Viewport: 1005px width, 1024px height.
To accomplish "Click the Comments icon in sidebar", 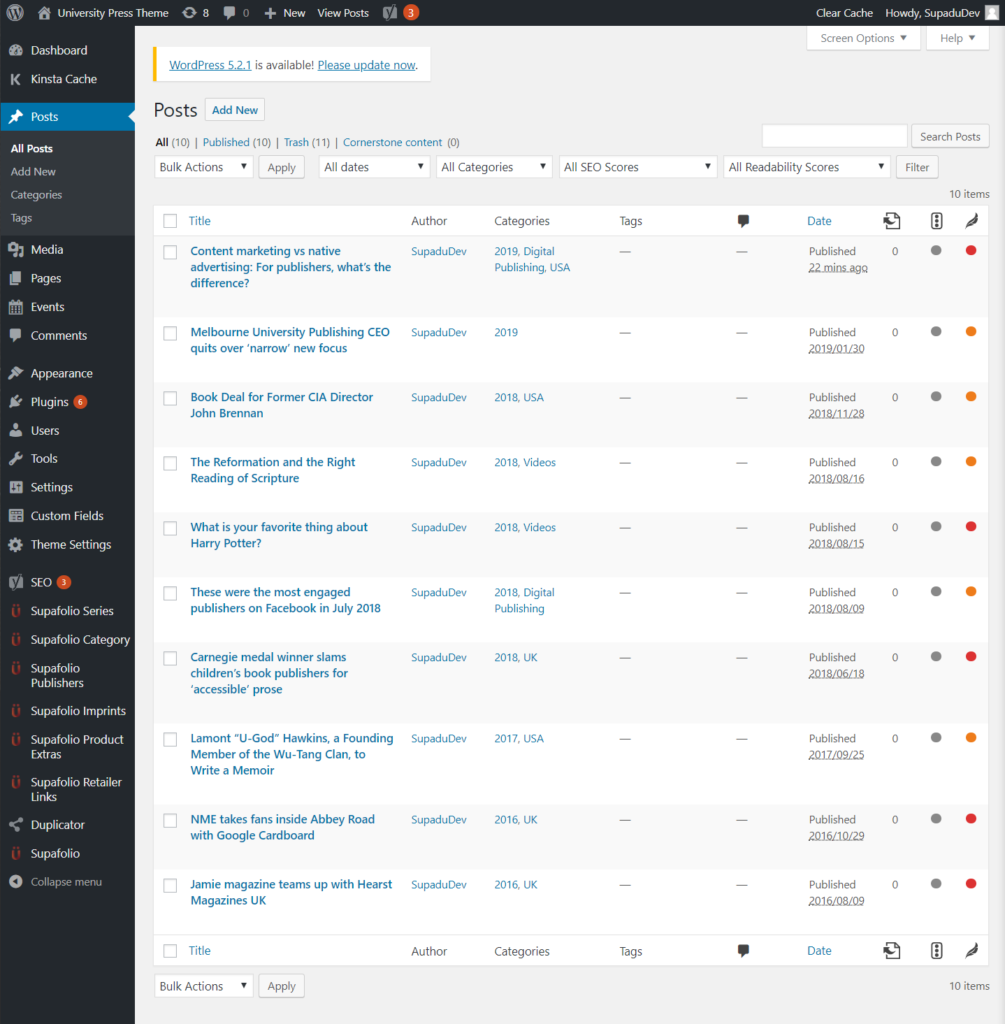I will click(x=16, y=335).
